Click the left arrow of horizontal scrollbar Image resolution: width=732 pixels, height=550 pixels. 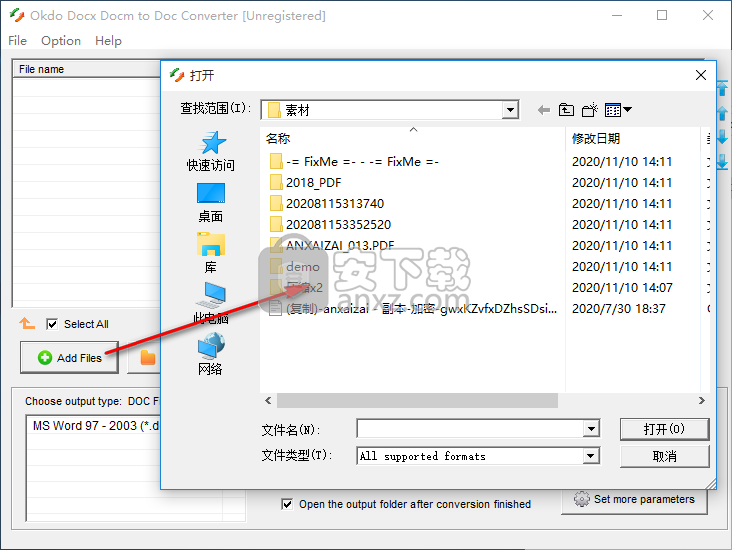268,401
